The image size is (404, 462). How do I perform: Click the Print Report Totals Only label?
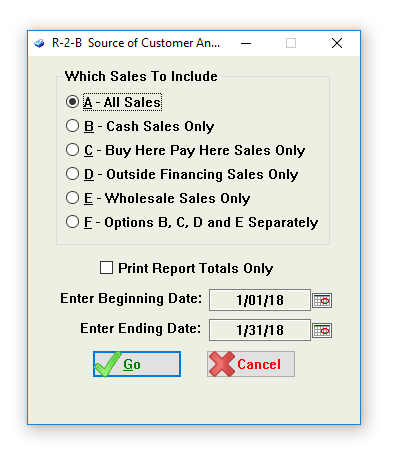tap(196, 268)
